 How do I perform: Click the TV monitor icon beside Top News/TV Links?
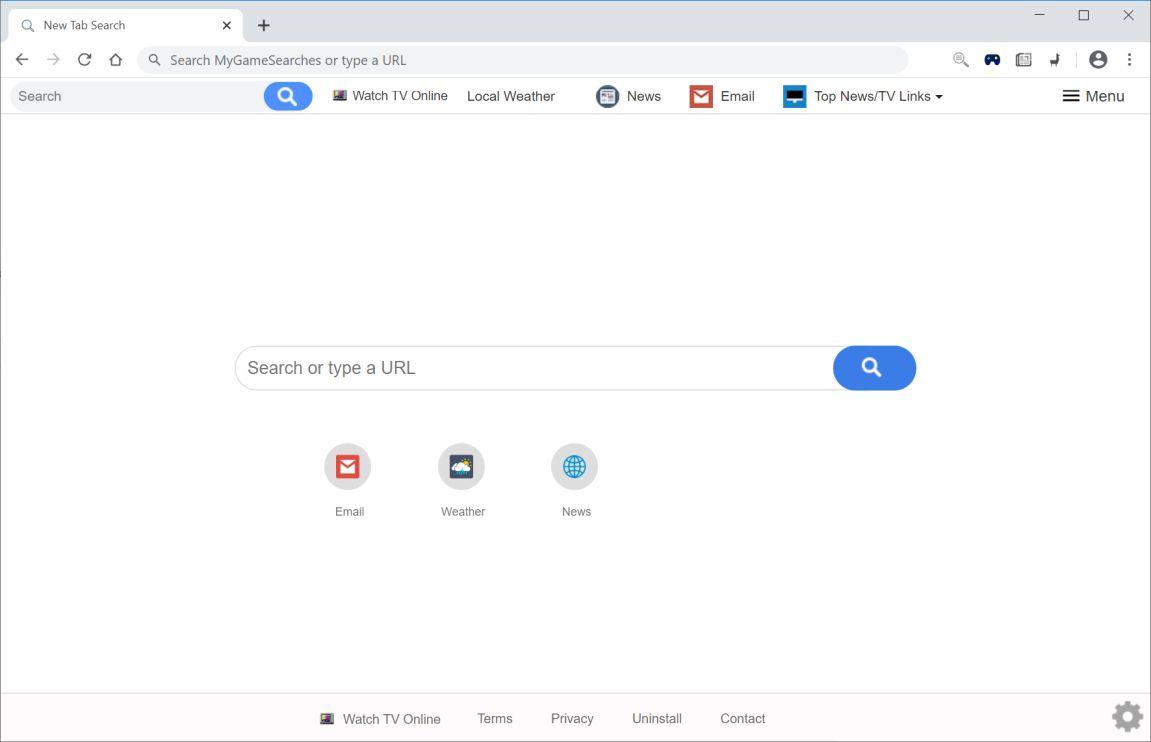[794, 96]
